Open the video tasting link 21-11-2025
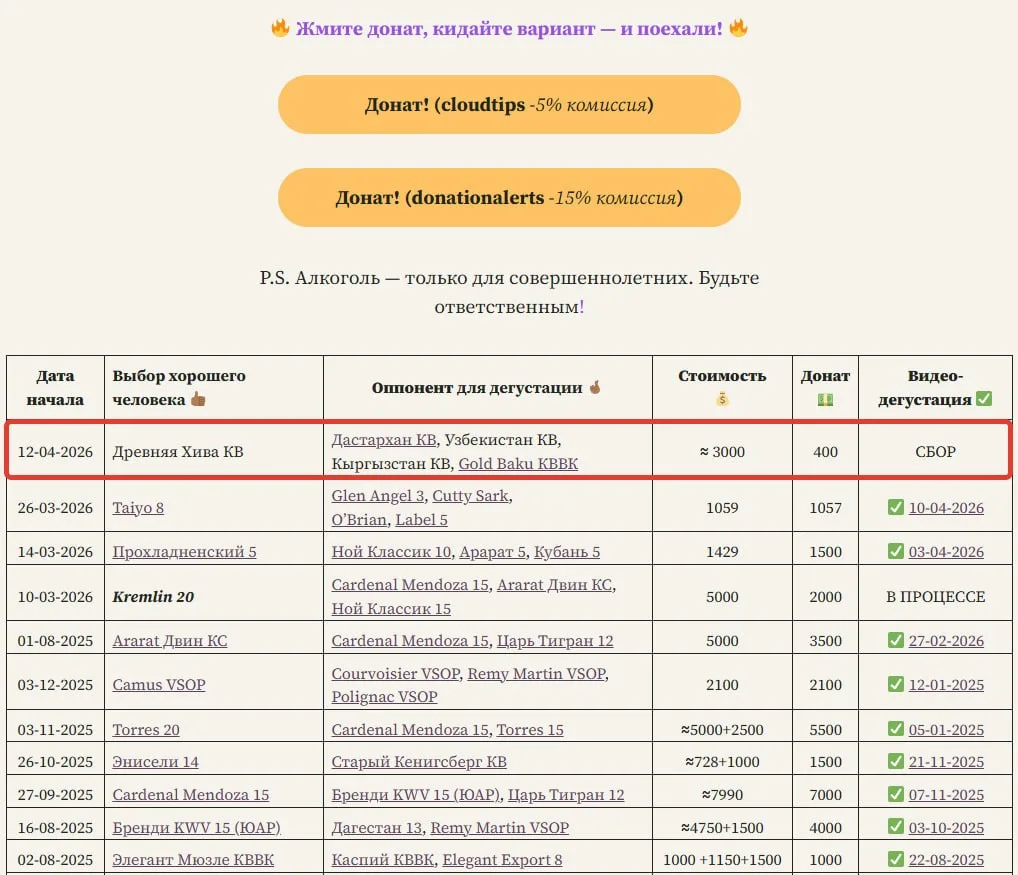 tap(946, 761)
